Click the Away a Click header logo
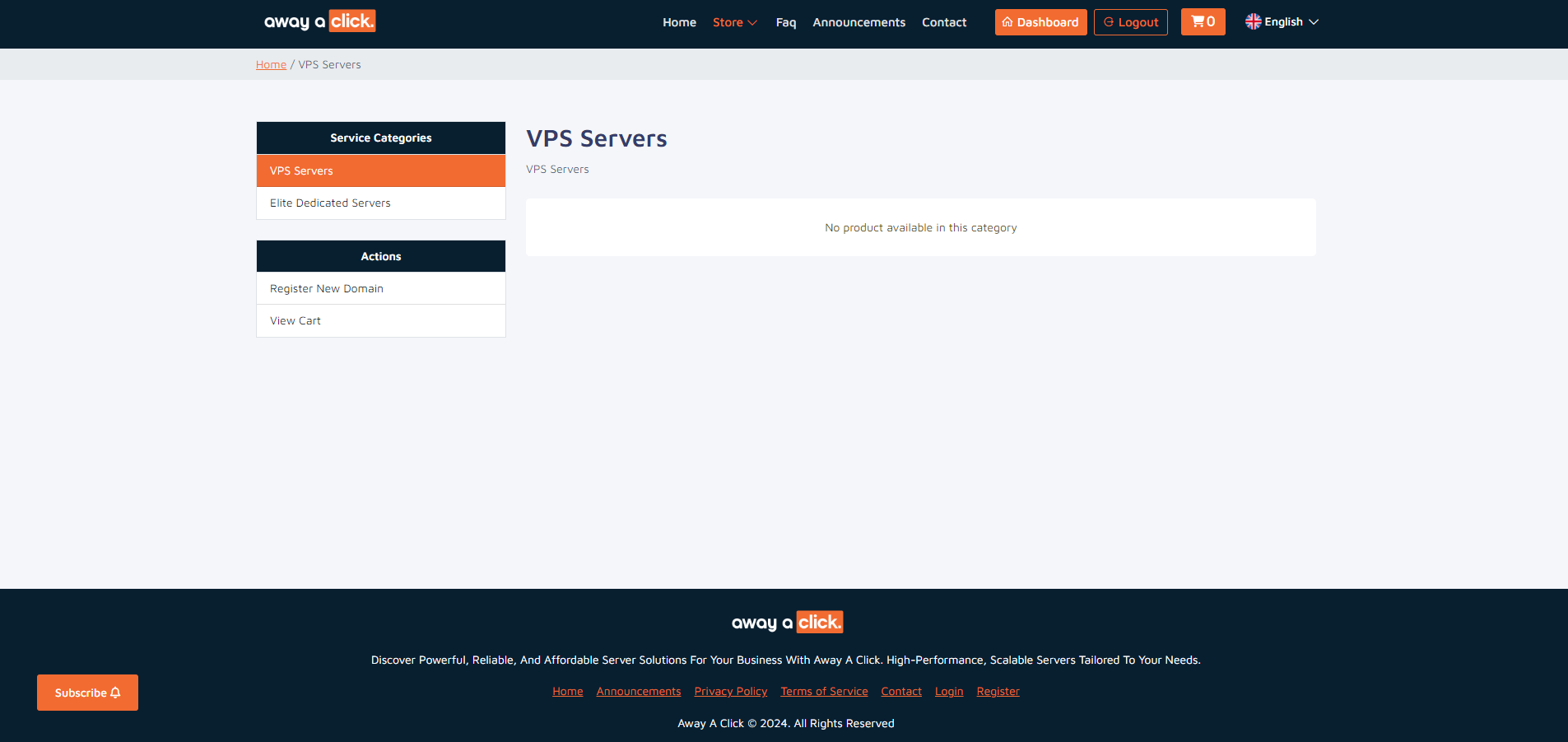1568x742 pixels. (x=319, y=21)
